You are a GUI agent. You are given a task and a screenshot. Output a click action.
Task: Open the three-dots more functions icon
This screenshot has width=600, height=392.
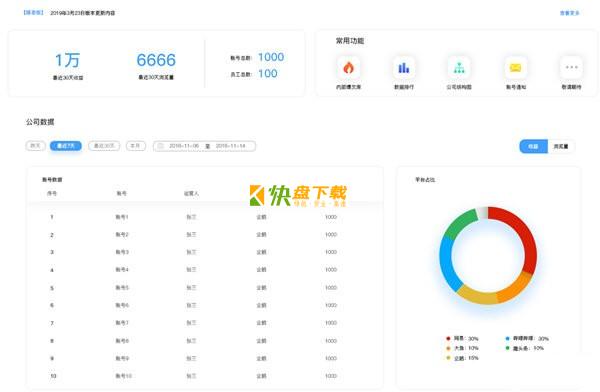(571, 68)
